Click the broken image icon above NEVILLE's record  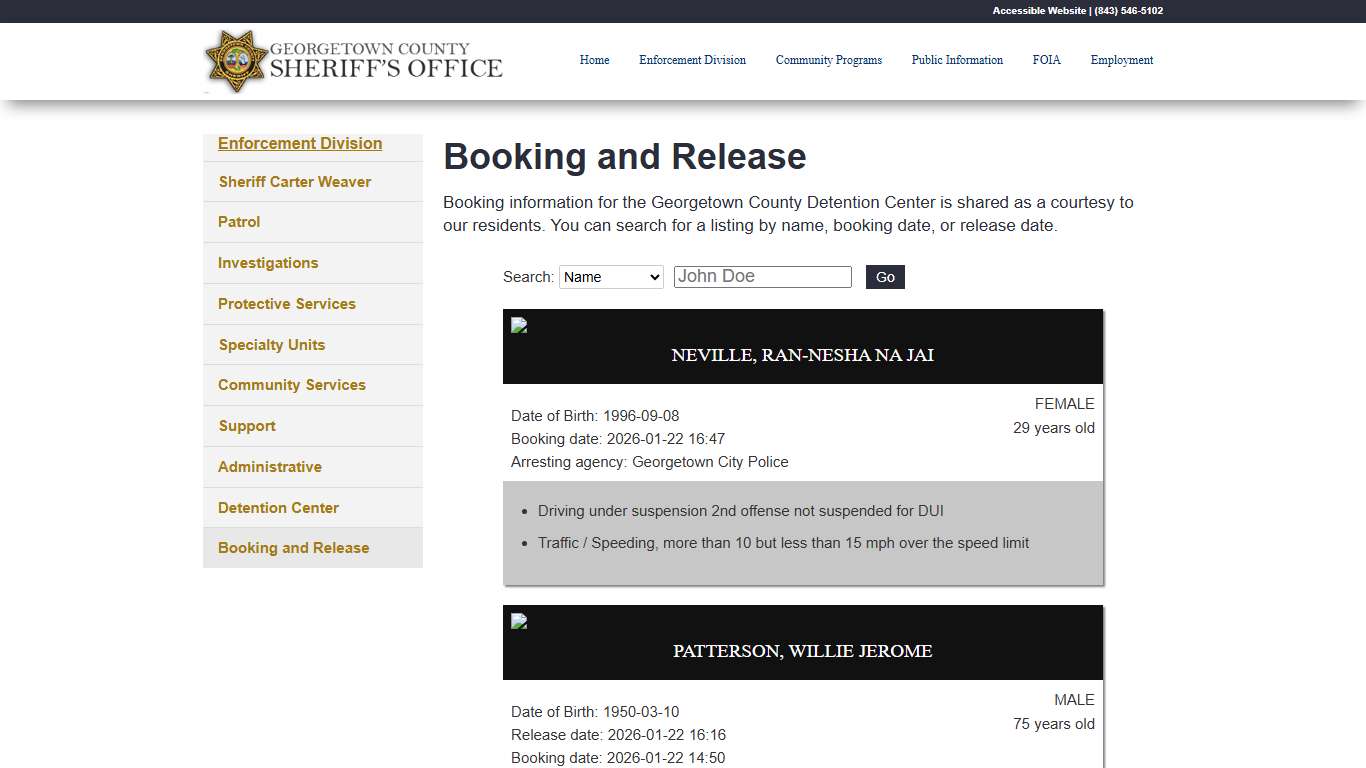click(x=518, y=325)
